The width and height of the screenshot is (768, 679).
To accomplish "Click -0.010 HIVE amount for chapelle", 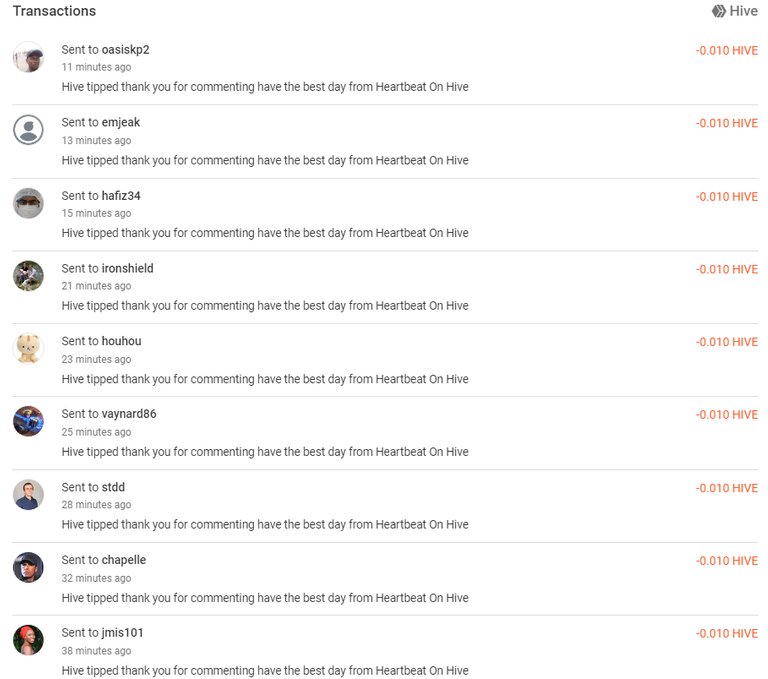I will [727, 561].
